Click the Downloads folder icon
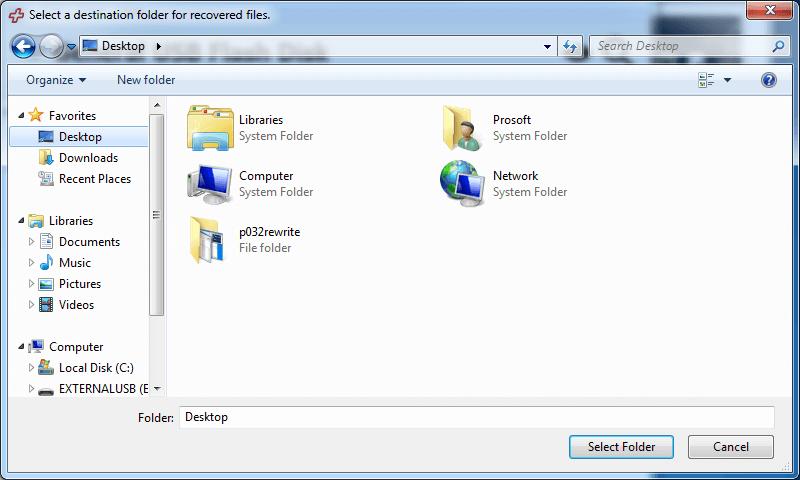 (x=46, y=158)
